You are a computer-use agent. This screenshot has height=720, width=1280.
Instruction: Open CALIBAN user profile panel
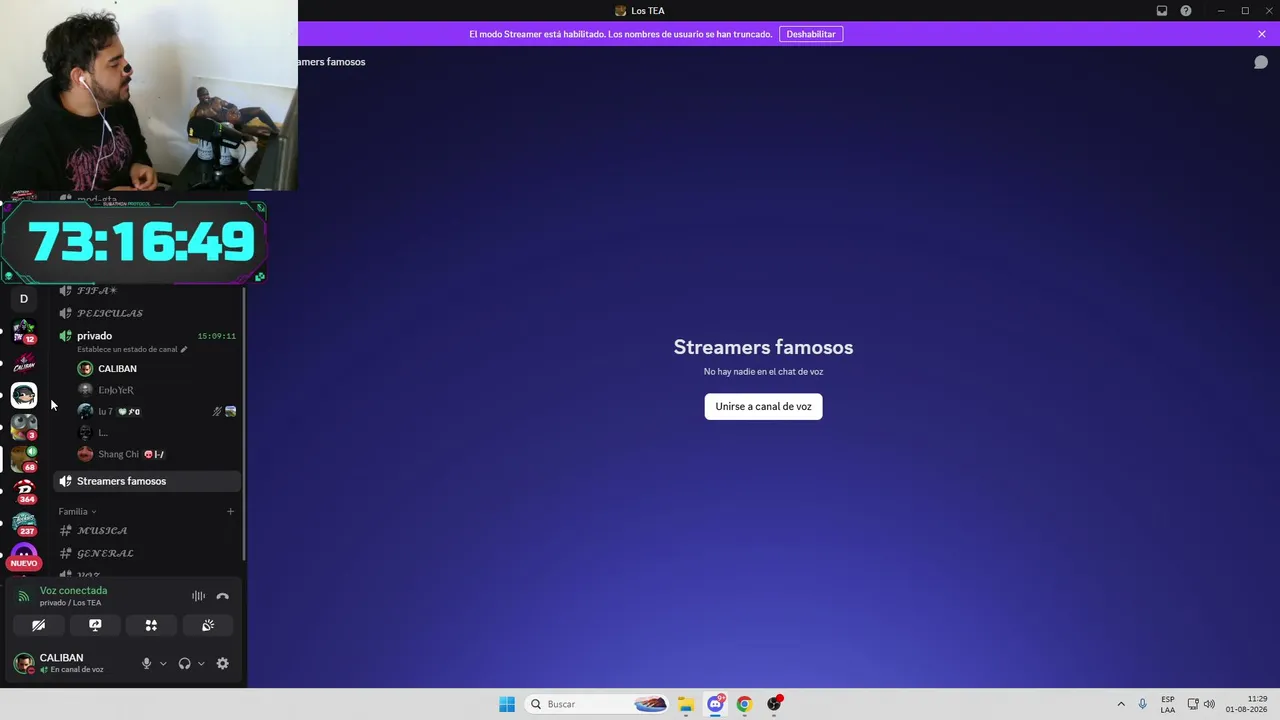point(70,663)
